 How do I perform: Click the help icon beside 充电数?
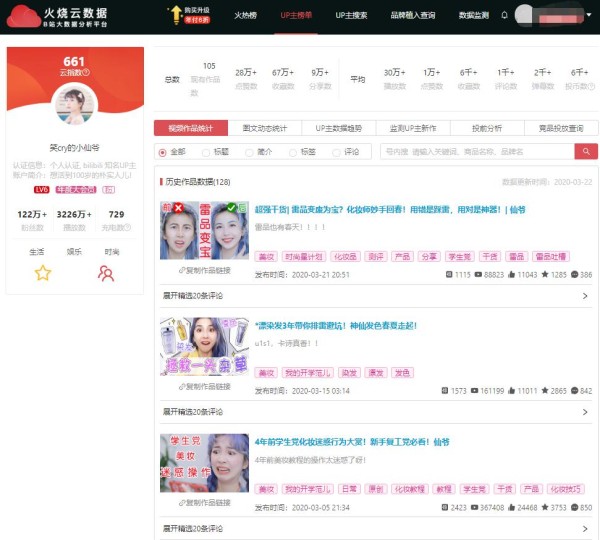pyautogui.click(x=127, y=228)
